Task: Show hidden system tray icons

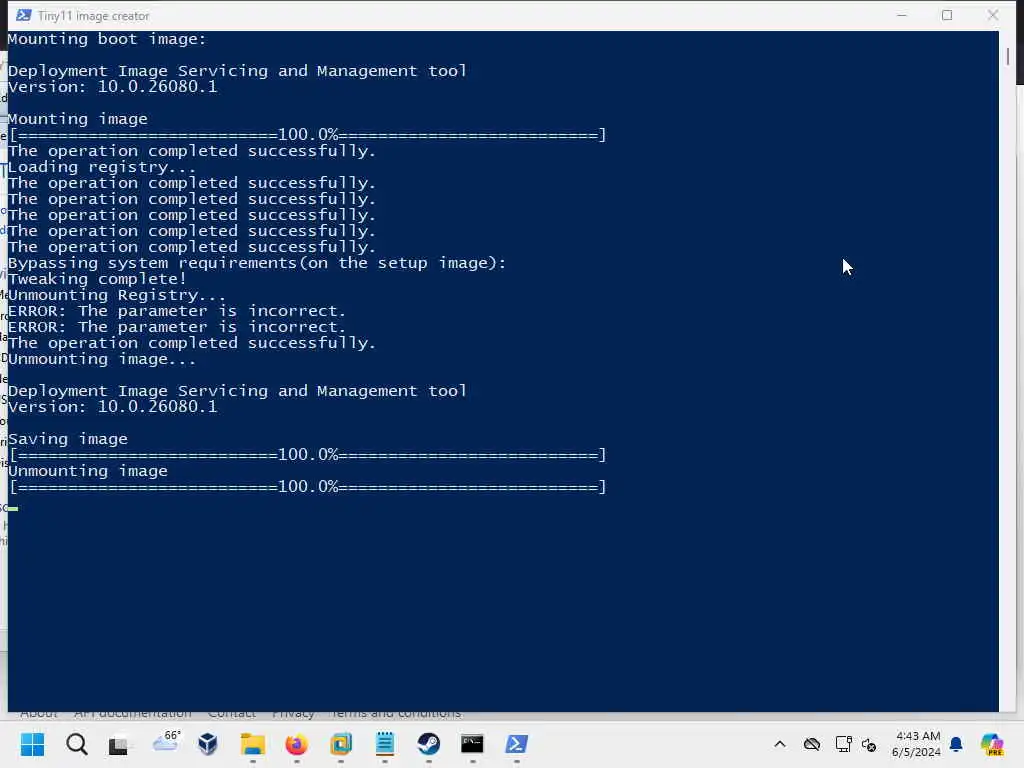Action: 780,744
